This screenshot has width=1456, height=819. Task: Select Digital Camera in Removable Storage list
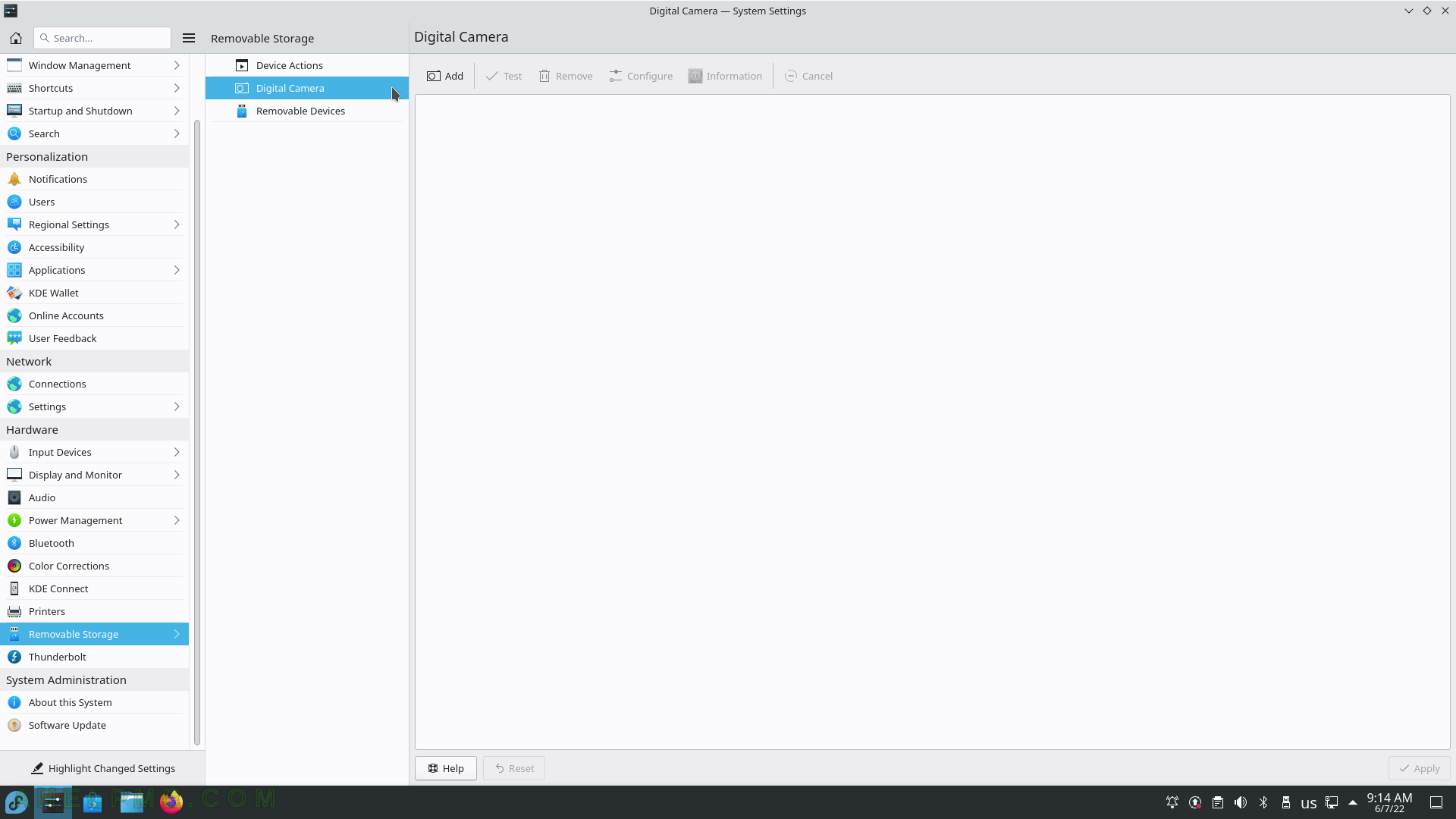[x=306, y=88]
